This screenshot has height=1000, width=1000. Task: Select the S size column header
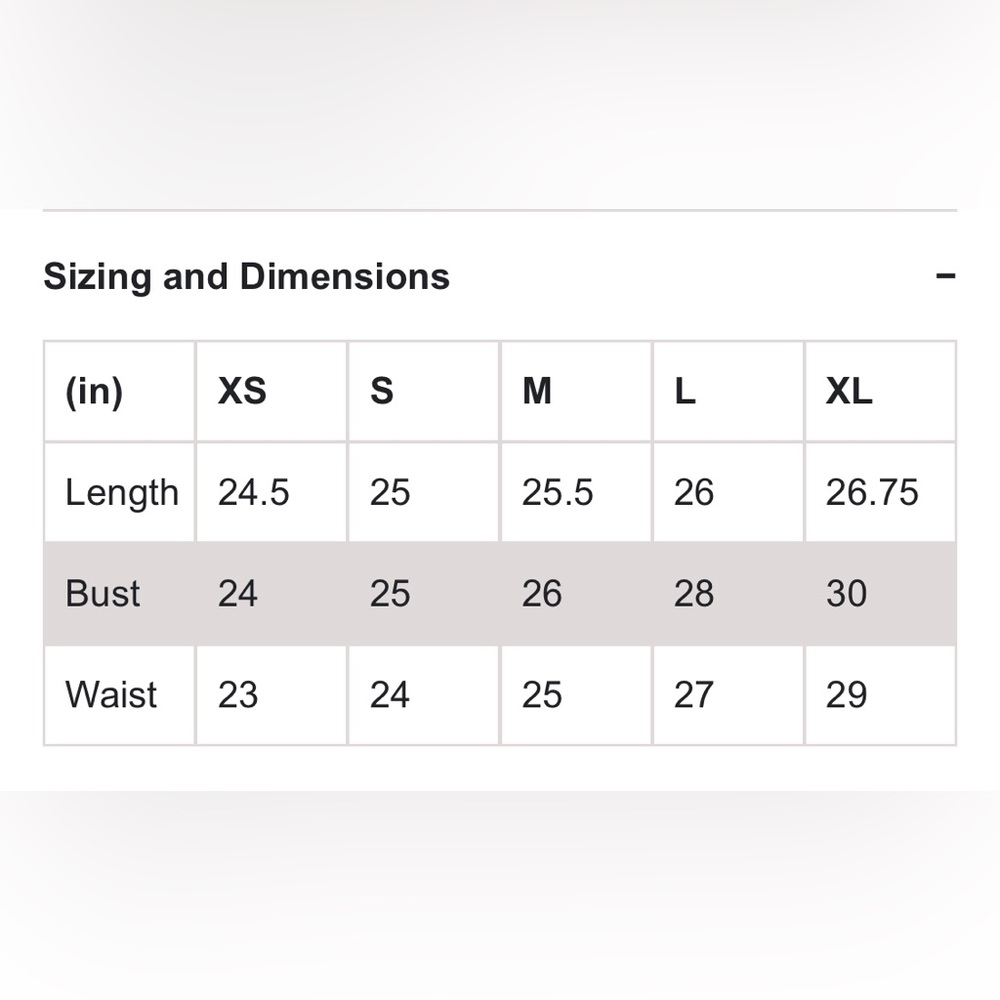click(x=381, y=391)
